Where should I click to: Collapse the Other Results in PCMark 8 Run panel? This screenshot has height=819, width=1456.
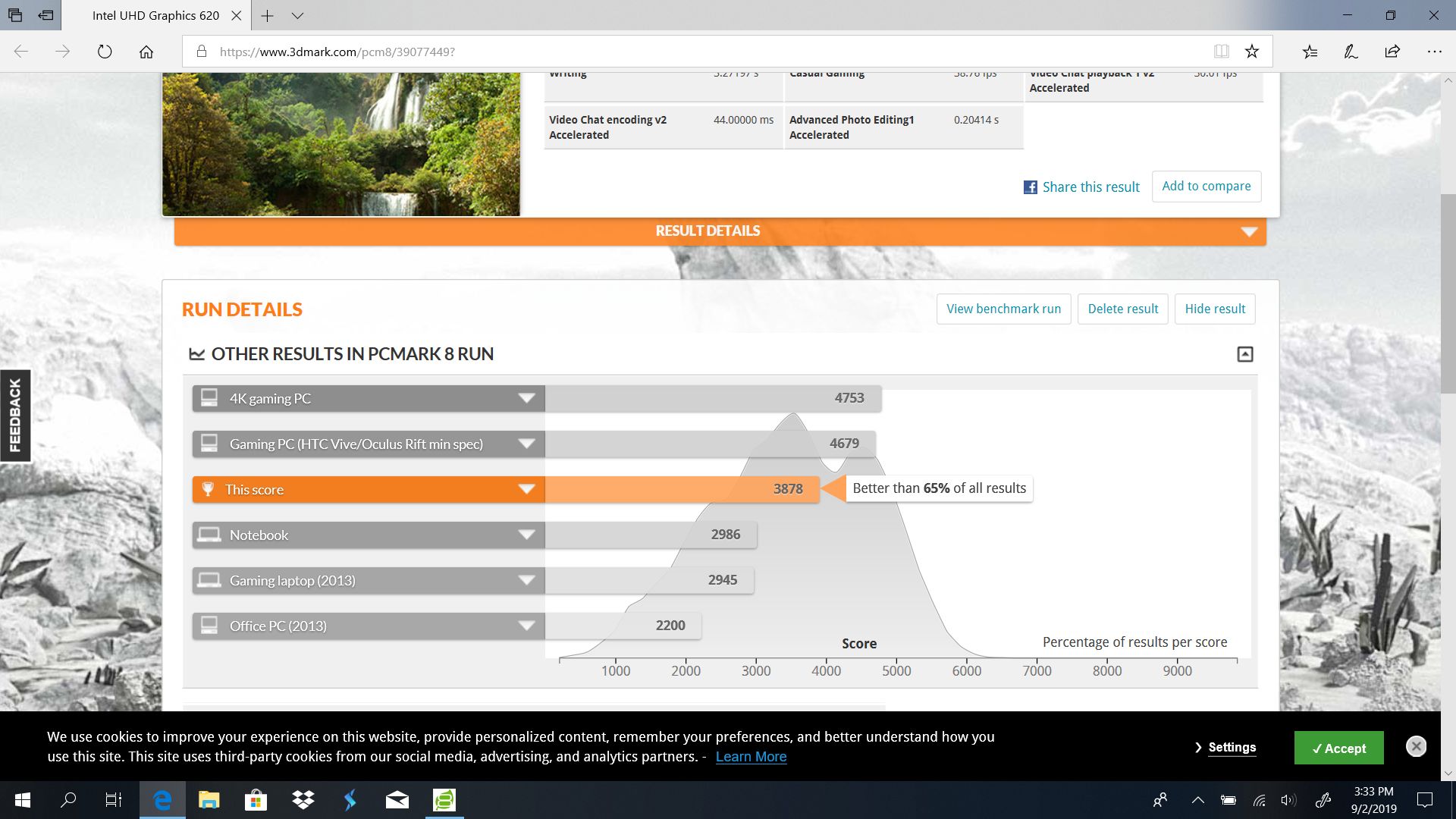(1245, 354)
